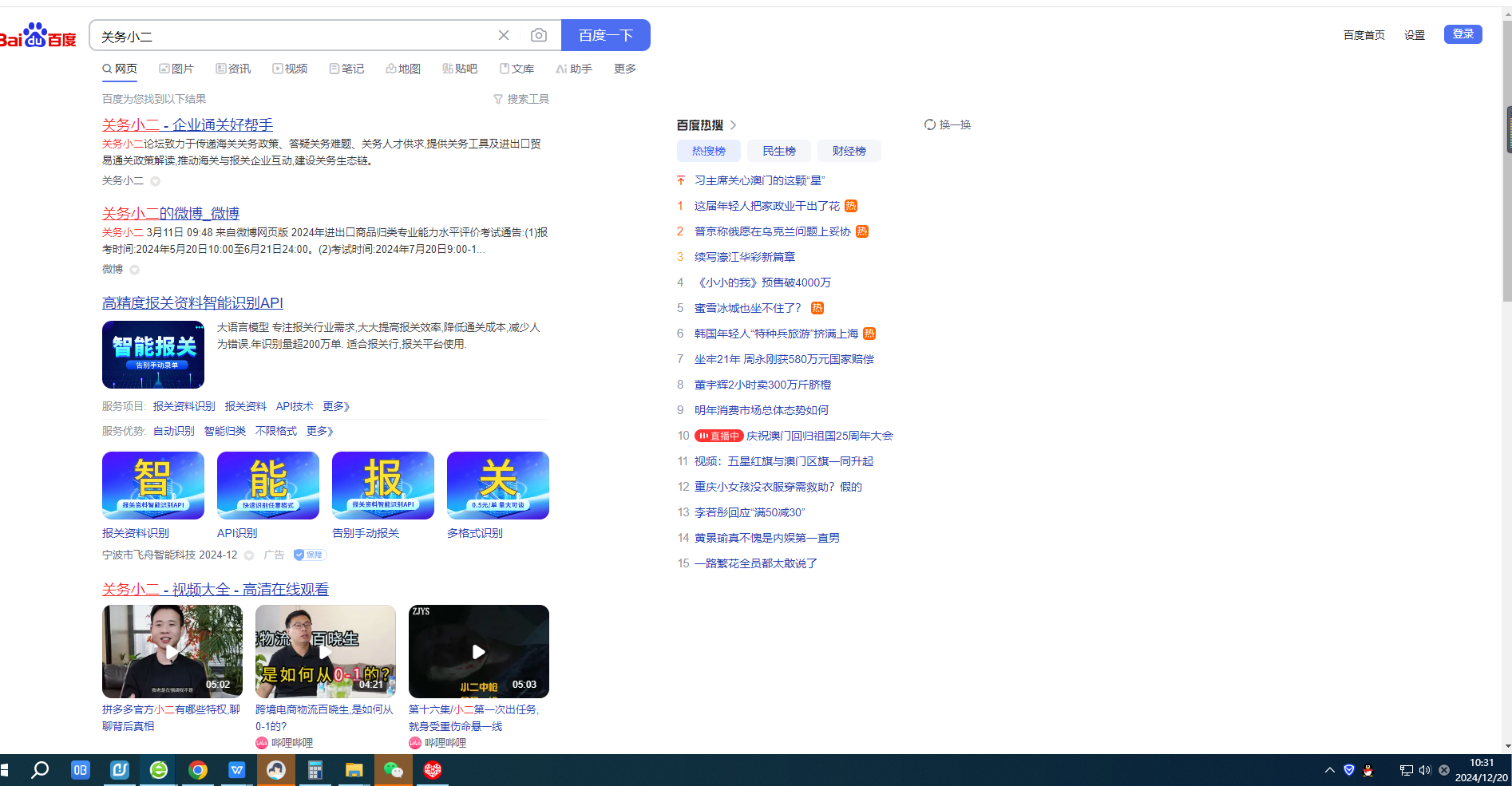Play the 跨境电商物流百晓生 video
This screenshot has height=786, width=1512.
click(326, 651)
